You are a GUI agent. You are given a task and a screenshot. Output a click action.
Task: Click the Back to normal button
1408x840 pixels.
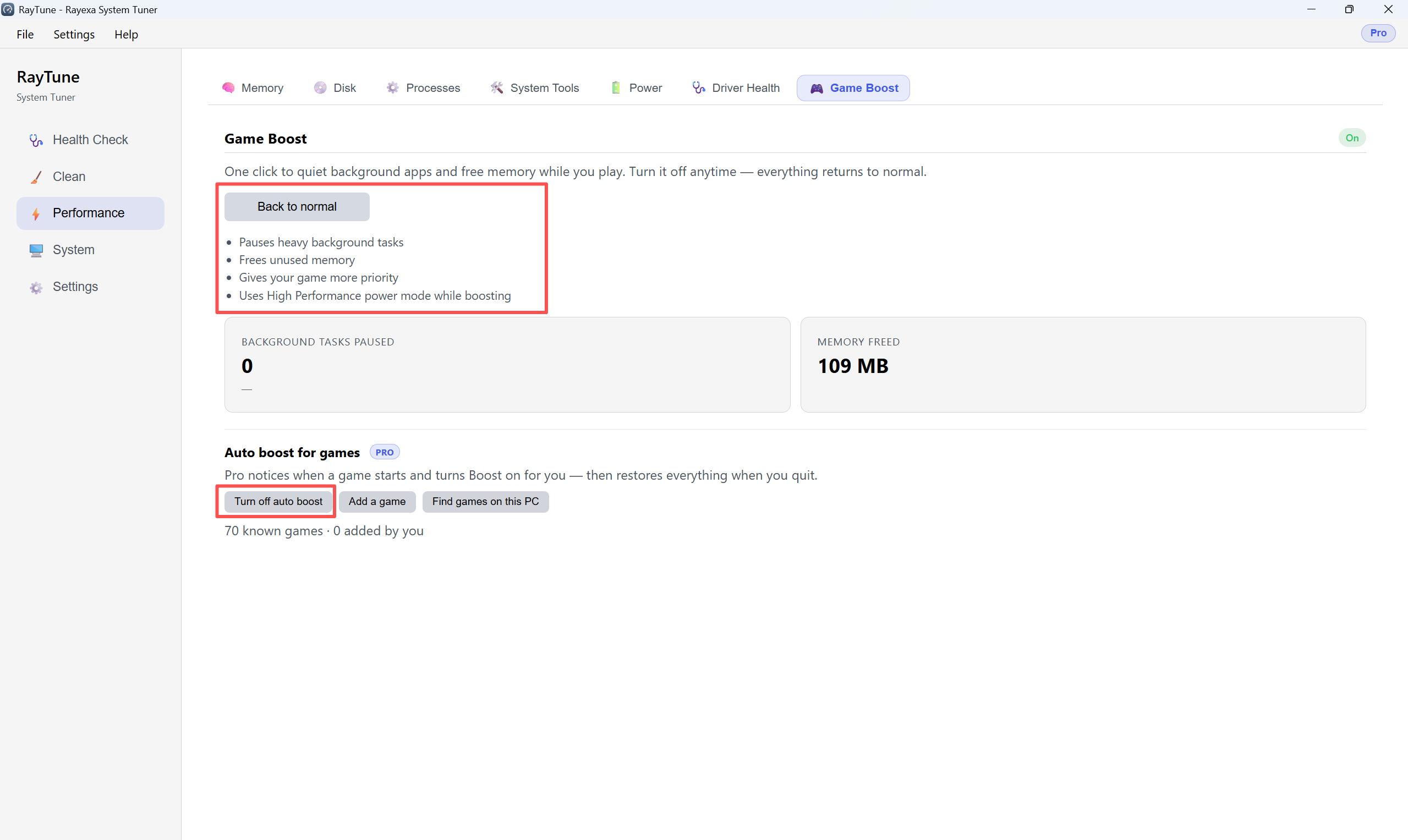tap(297, 207)
